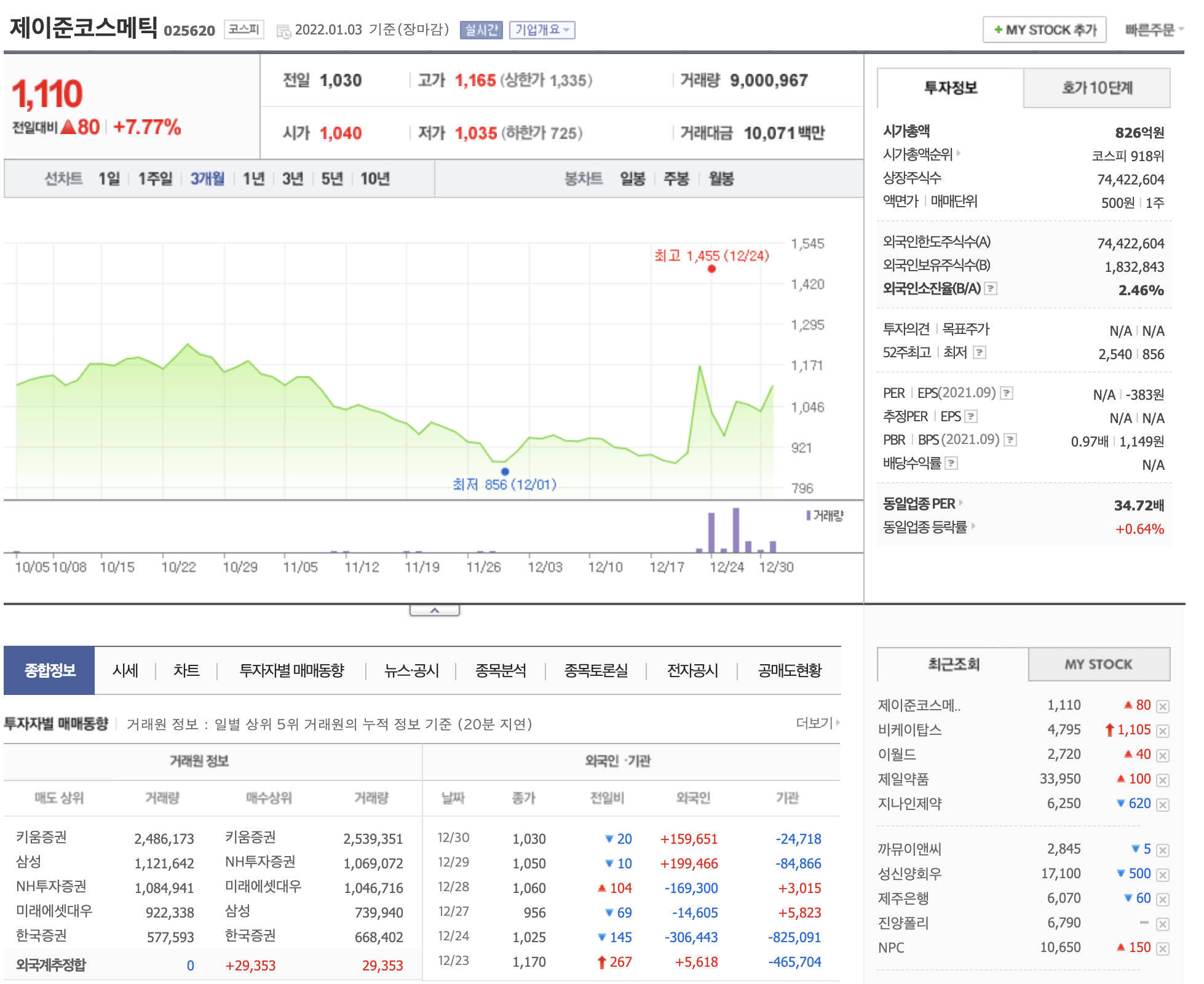The image size is (1204, 984).
Task: Remove 비케이탑스 from recent list
Action: [1162, 731]
